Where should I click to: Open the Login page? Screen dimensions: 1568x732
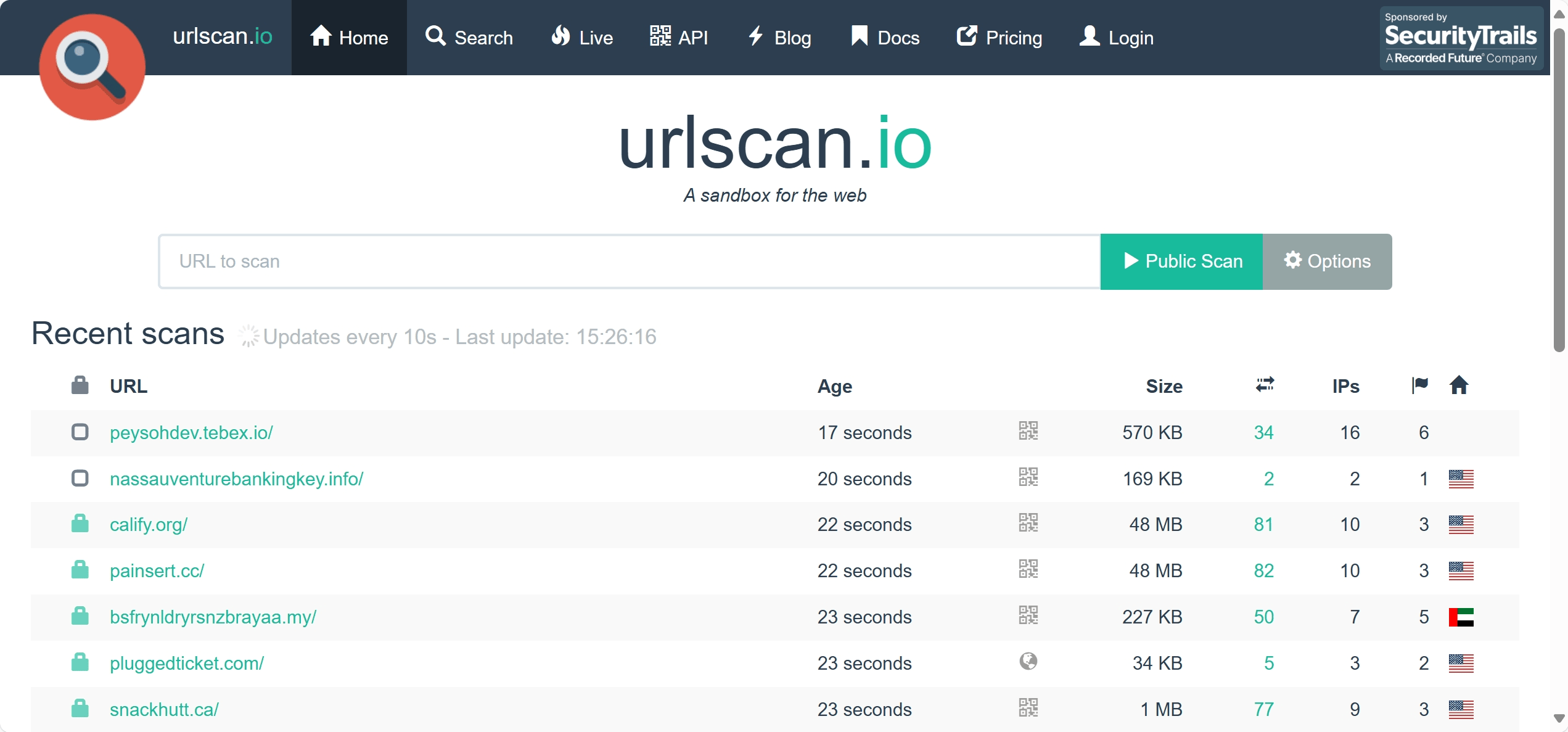(x=1116, y=38)
